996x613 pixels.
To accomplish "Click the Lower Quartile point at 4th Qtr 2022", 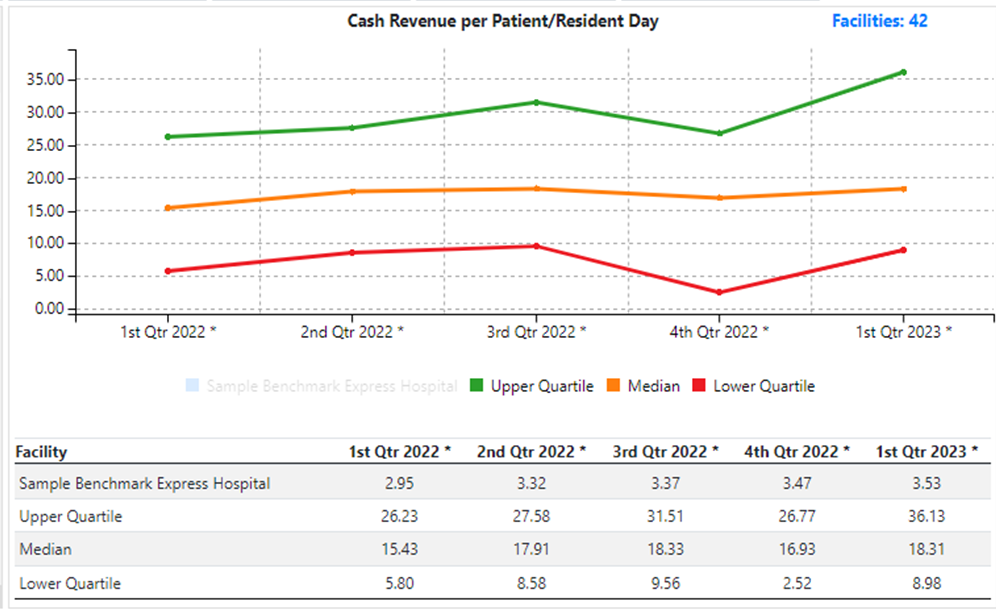I will [x=720, y=292].
